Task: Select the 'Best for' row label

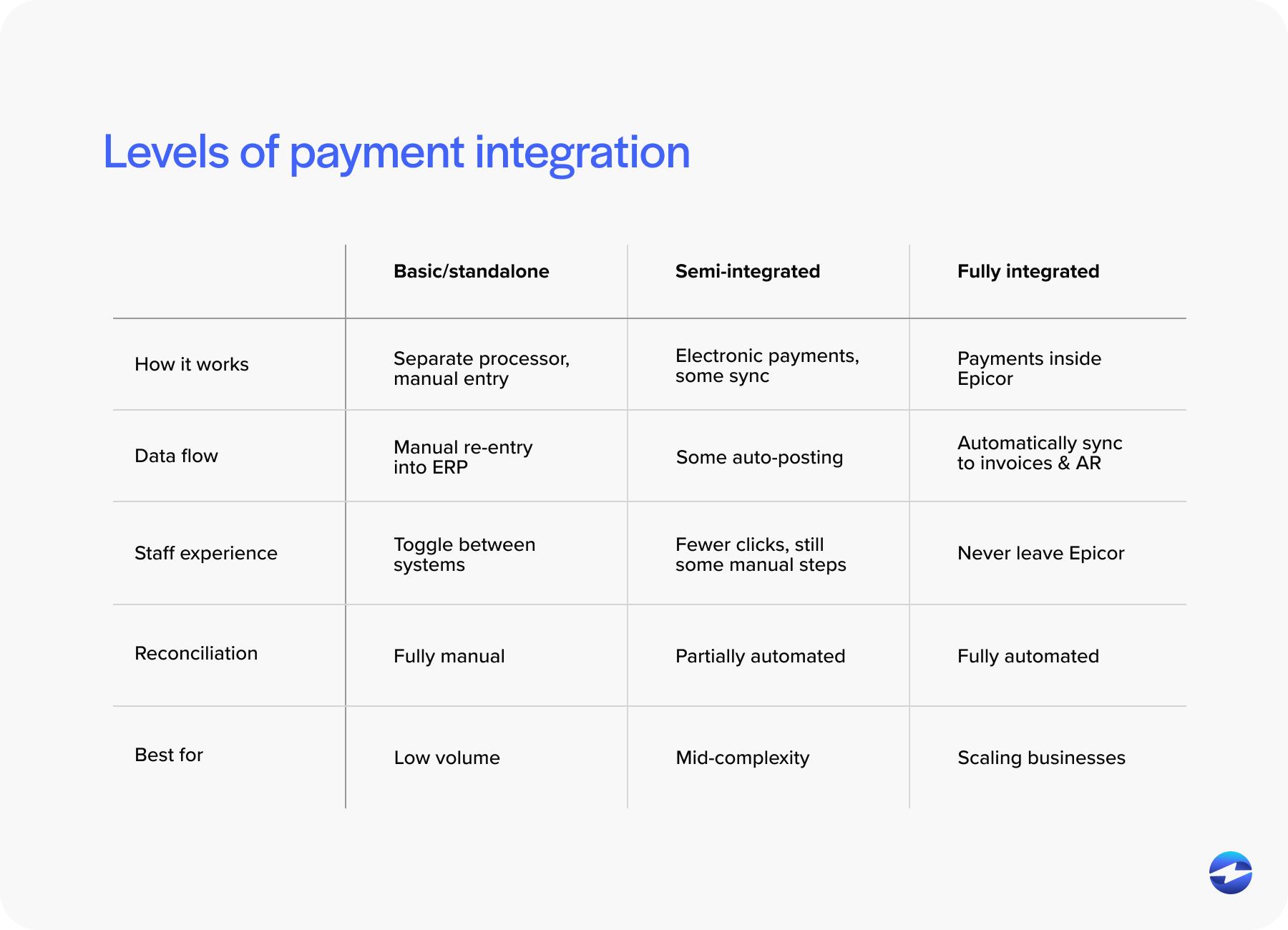Action: 168,754
